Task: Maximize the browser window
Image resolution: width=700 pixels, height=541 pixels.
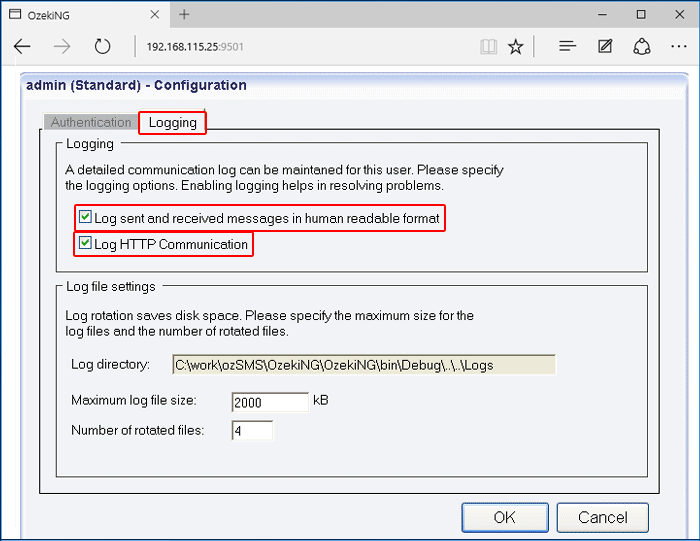Action: (641, 15)
